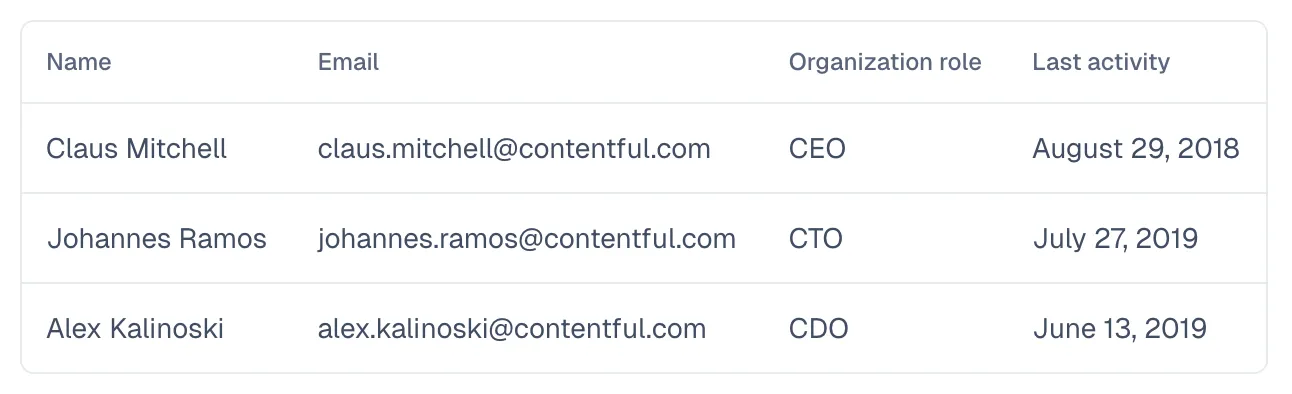Image resolution: width=1292 pixels, height=394 pixels.
Task: Click alex.kalinoski@contentful.com email
Action: click(512, 329)
